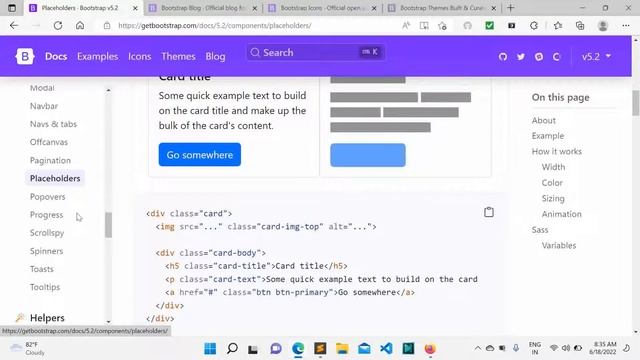Open File Explorer from taskbar
This screenshot has width=640, height=360.
point(342,349)
